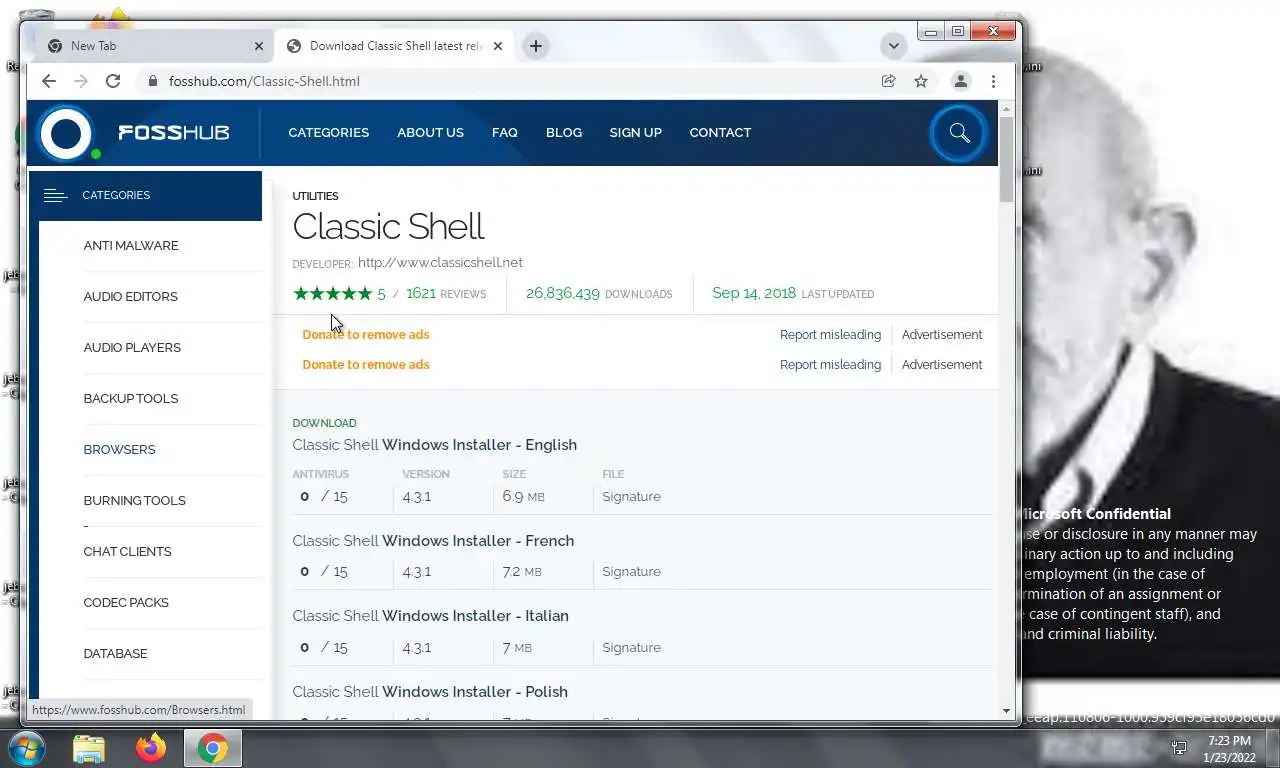The image size is (1280, 768).
Task: Open the BLOG navigation item
Action: (x=564, y=132)
